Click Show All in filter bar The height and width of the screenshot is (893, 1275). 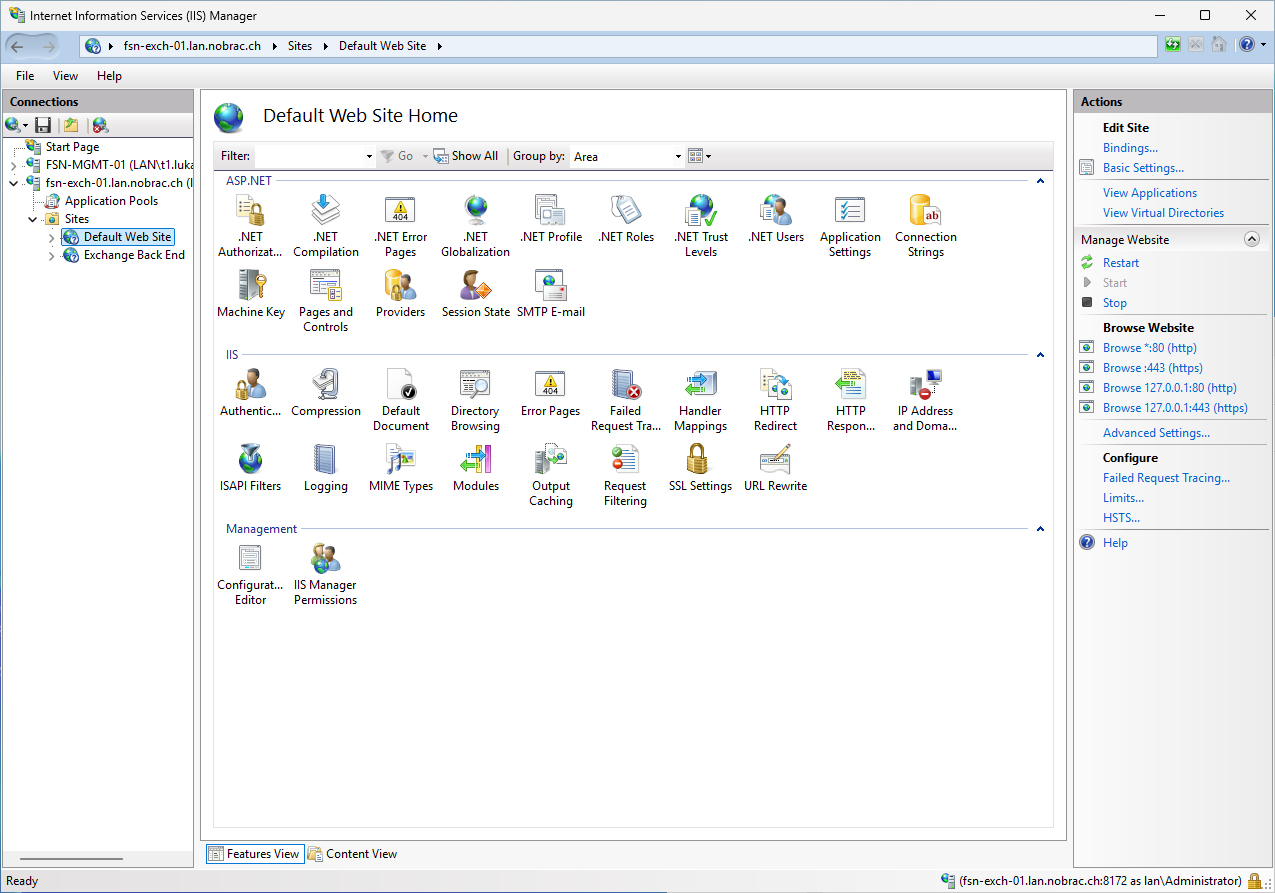466,156
